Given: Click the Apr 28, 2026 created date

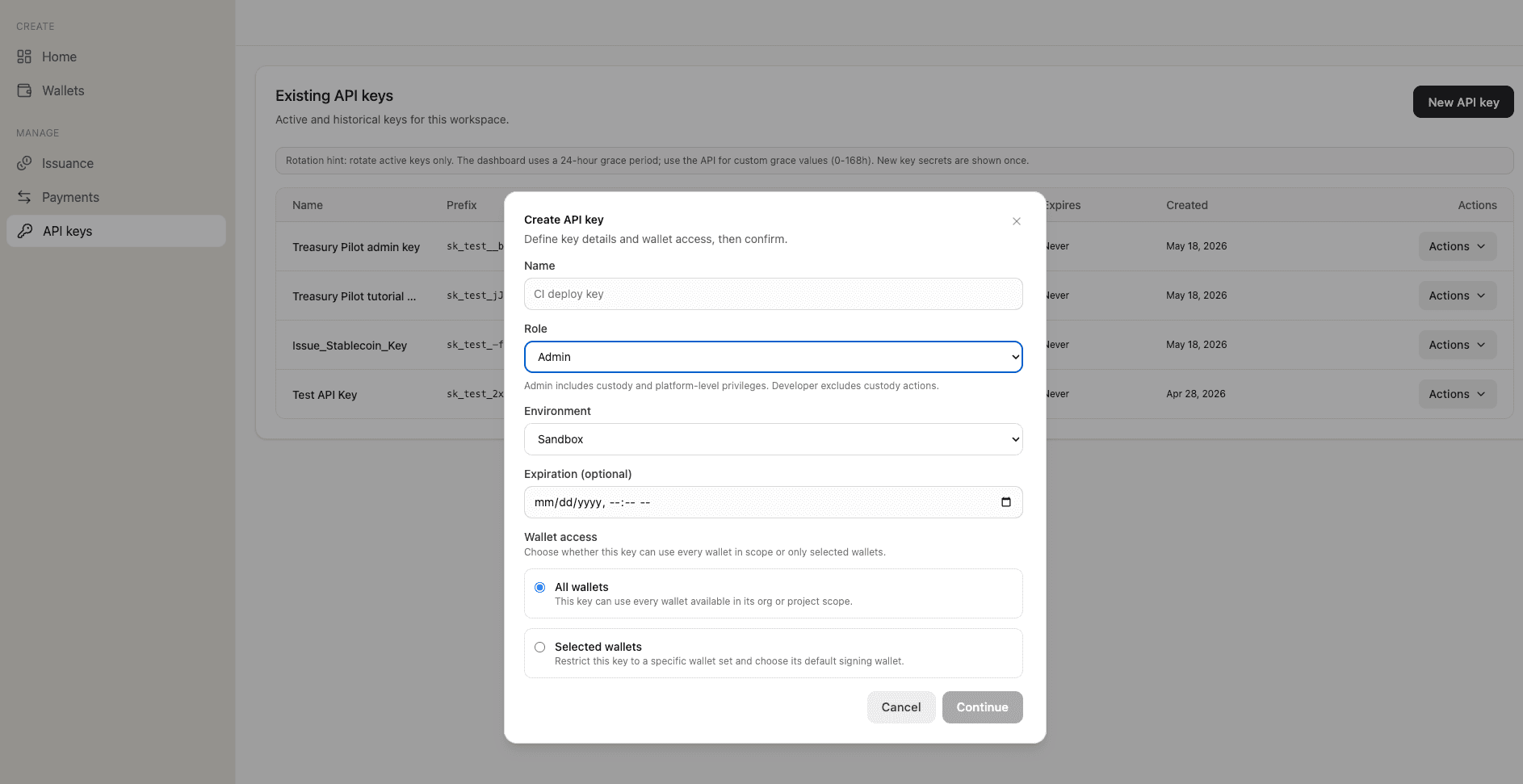Looking at the screenshot, I should 1196,394.
